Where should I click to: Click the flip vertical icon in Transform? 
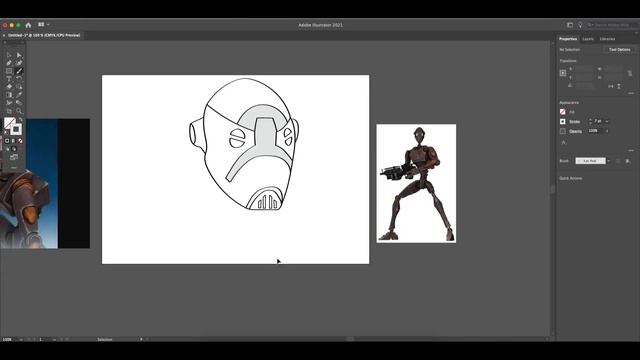click(x=619, y=86)
